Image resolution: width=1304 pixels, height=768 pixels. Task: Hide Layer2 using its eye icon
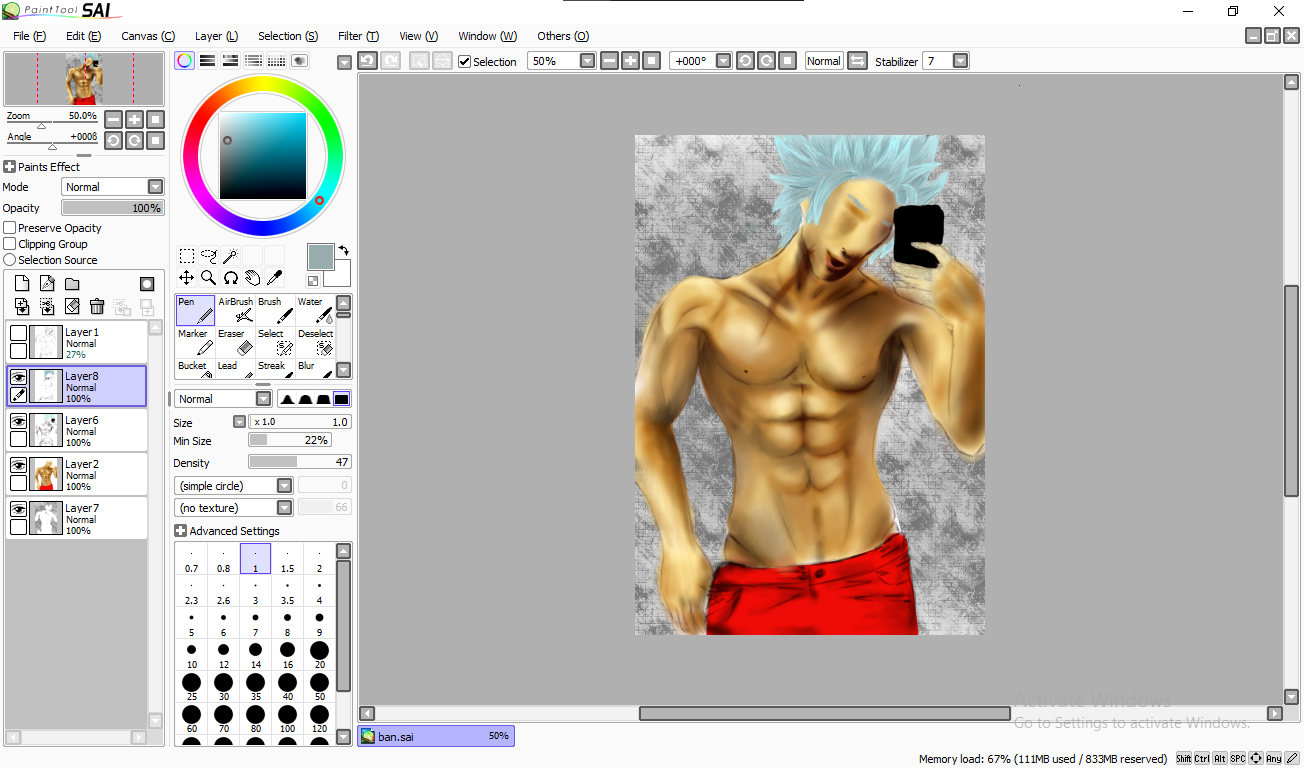[x=18, y=465]
